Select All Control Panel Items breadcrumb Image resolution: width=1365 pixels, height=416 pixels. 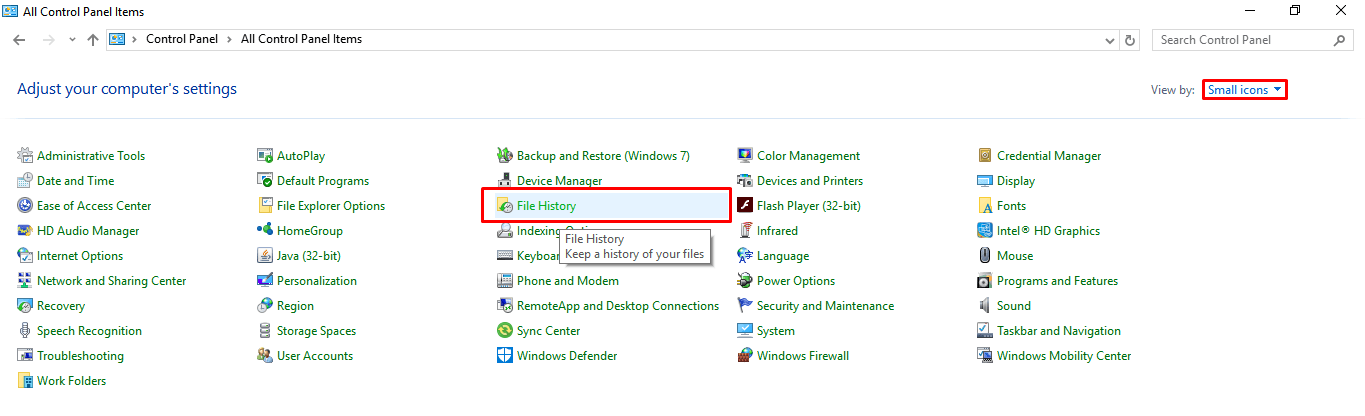click(x=301, y=40)
